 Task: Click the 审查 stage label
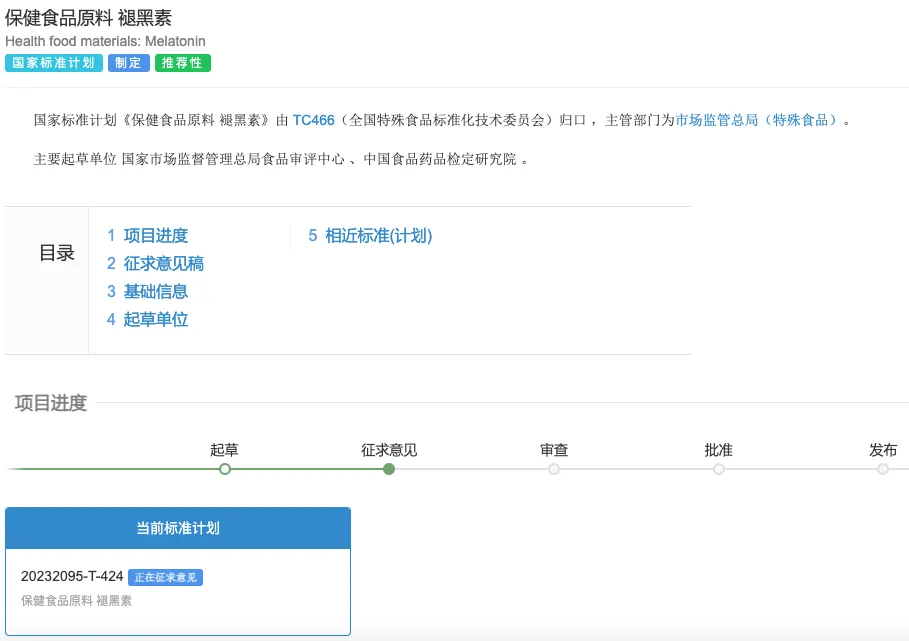point(554,450)
